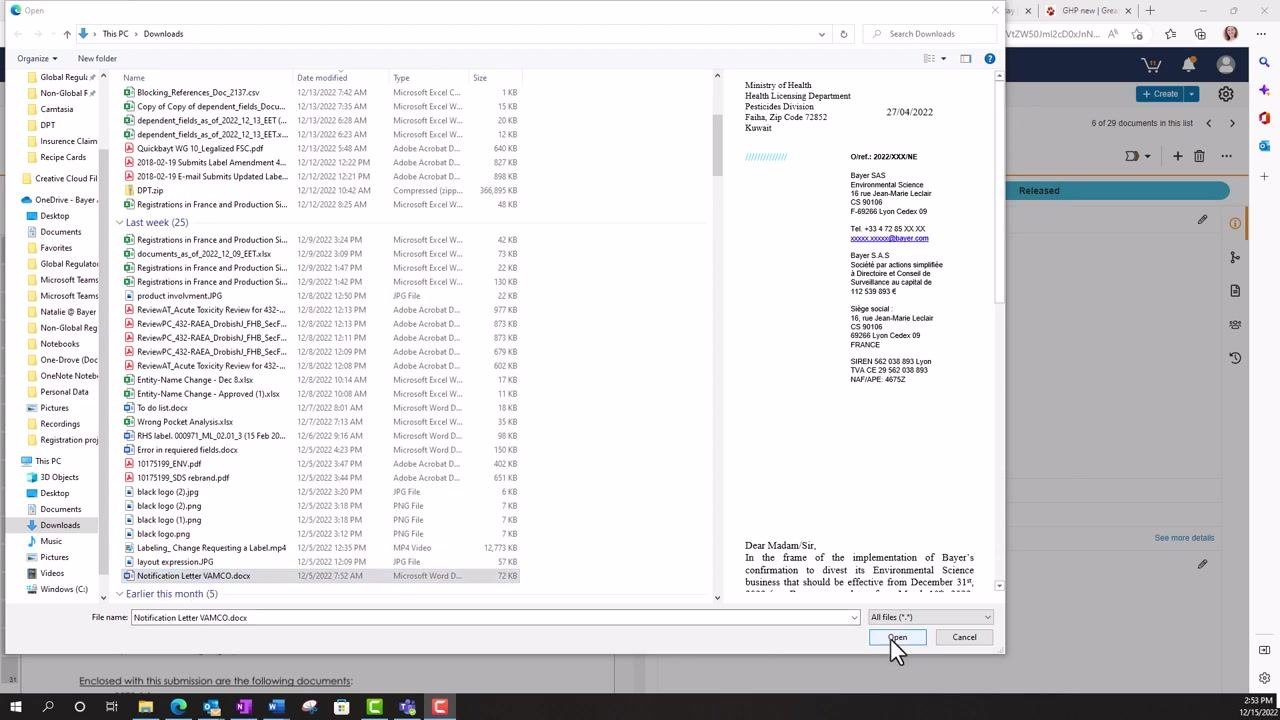Open the file dialog help icon
1280x720 pixels.
point(989,59)
